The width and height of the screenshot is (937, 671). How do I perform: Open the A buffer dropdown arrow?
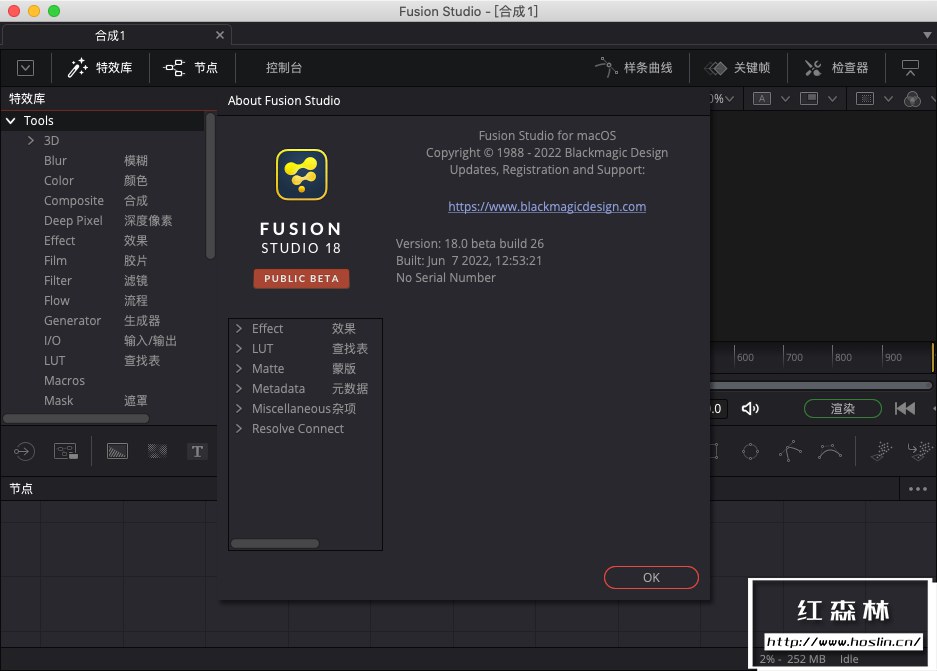(785, 99)
